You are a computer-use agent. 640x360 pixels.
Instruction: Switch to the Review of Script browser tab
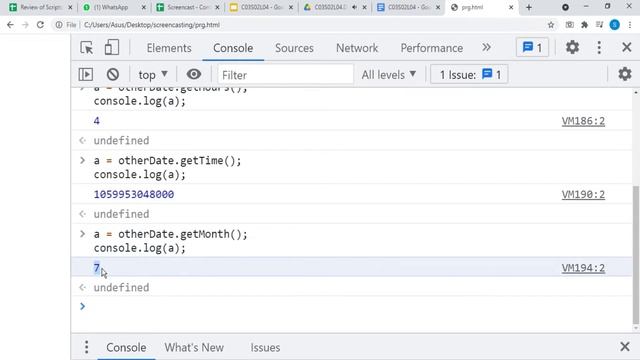click(41, 7)
